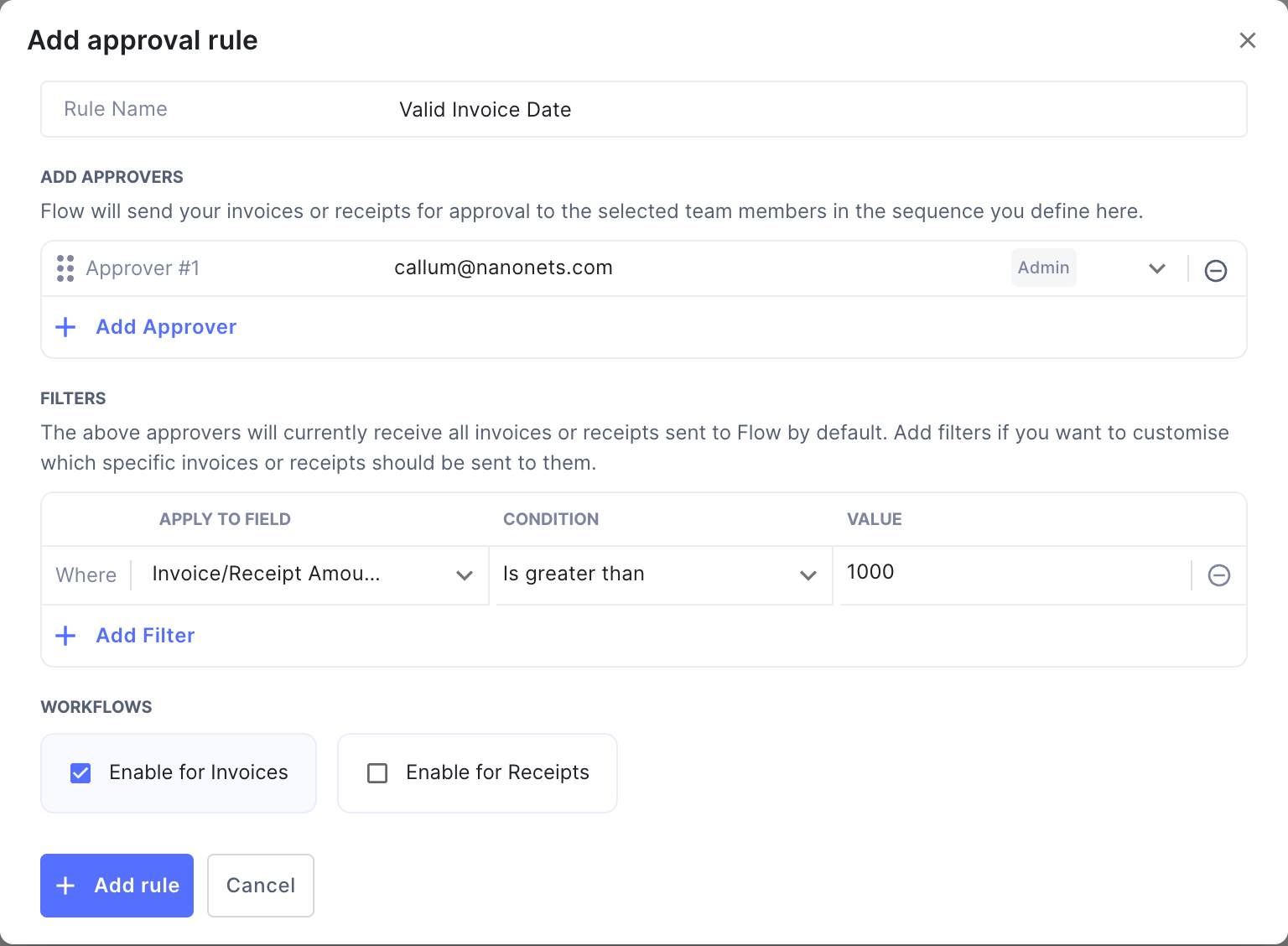Screen dimensions: 1288x946
Task: Click the checked box in Enable for Invoices
Action: click(80, 772)
